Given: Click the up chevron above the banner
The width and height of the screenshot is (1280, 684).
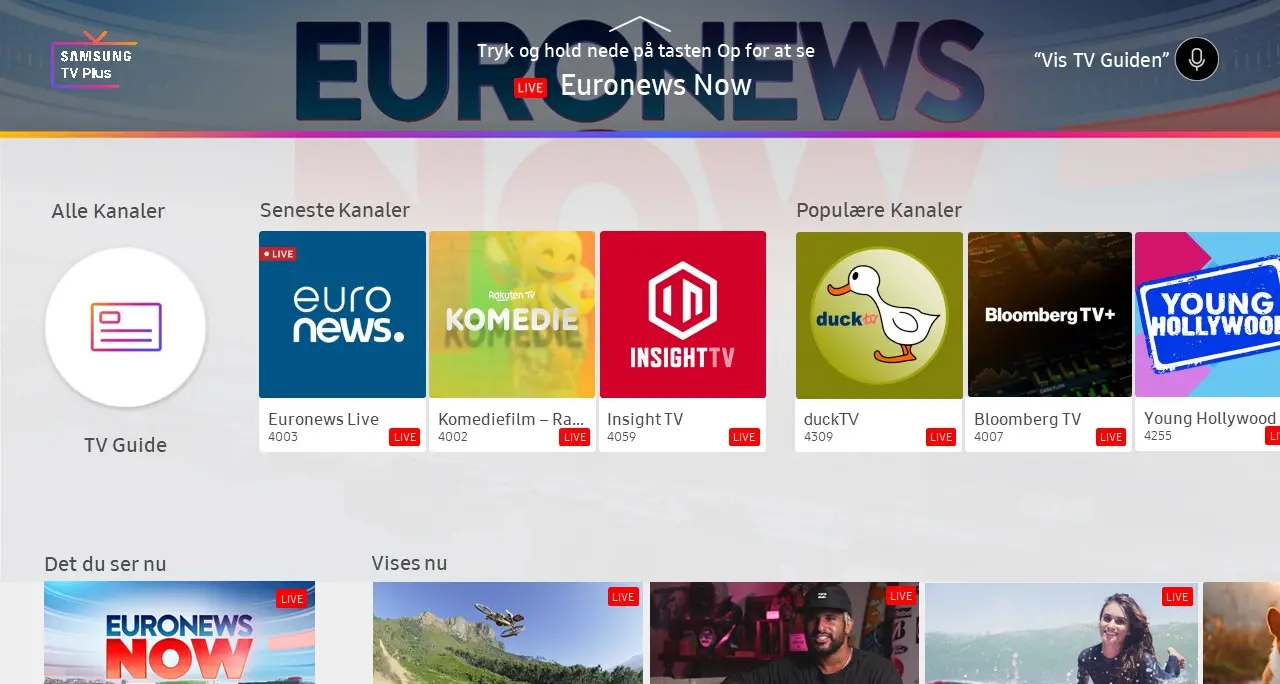Looking at the screenshot, I should tap(640, 24).
